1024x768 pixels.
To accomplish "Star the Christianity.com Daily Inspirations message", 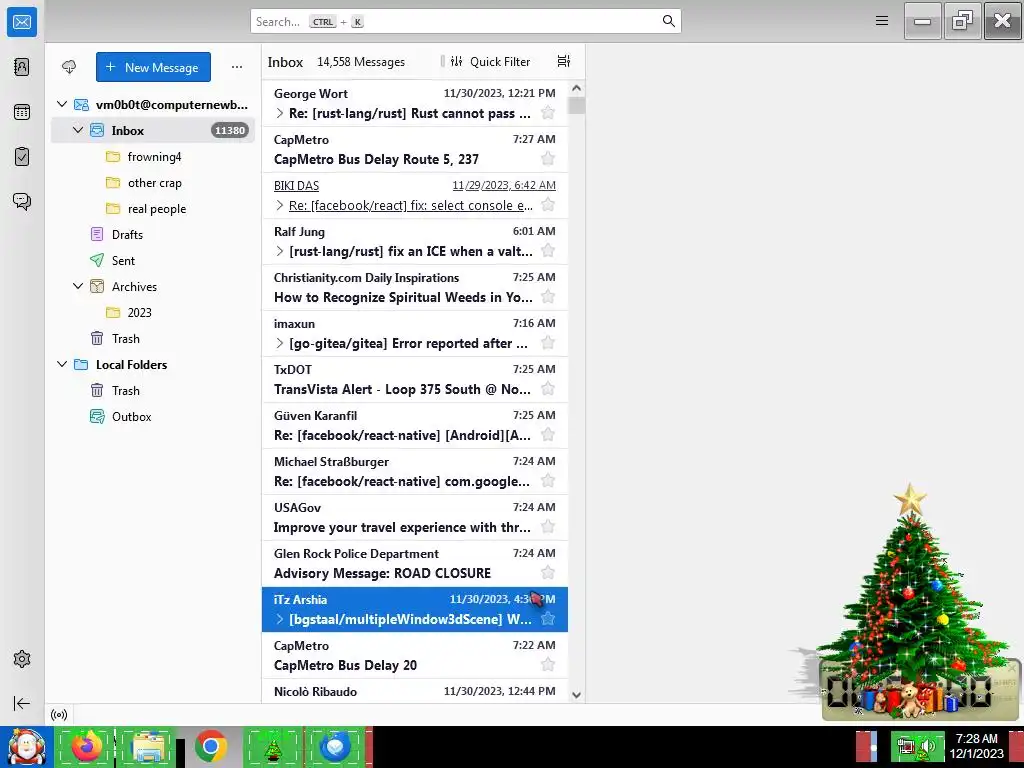I will pyautogui.click(x=548, y=297).
